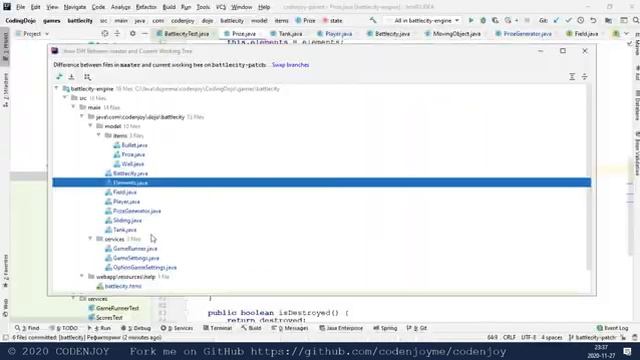Screen dimensions: 640x360
Task: Select Battlecity.java in the diff tree
Action: (x=130, y=173)
